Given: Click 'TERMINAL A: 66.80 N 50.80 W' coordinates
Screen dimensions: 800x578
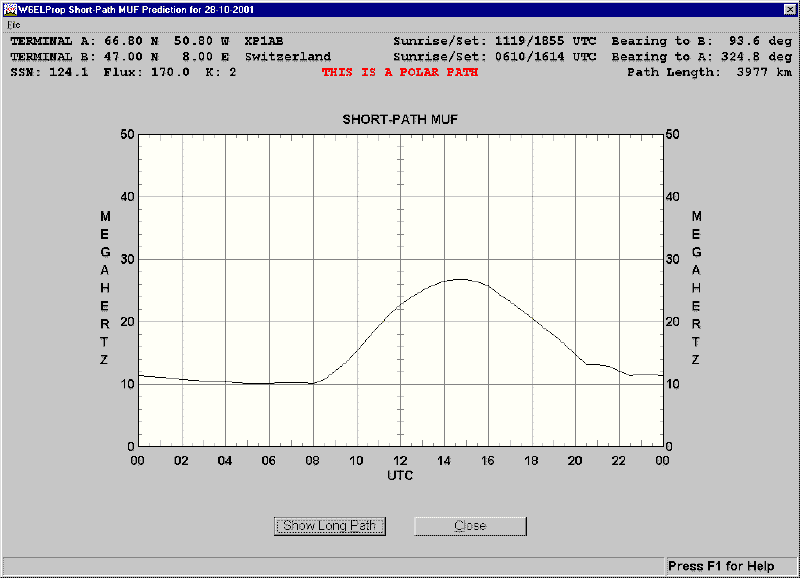Looking at the screenshot, I should click(x=120, y=41).
